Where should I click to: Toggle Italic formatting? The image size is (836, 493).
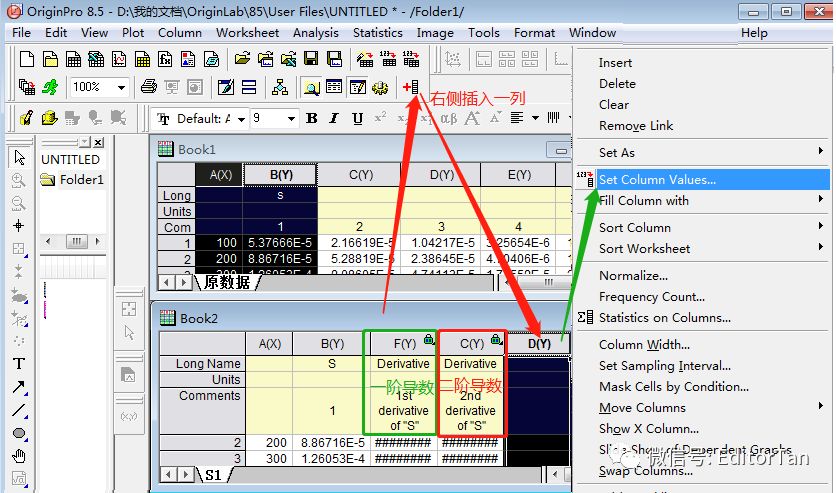[334, 118]
